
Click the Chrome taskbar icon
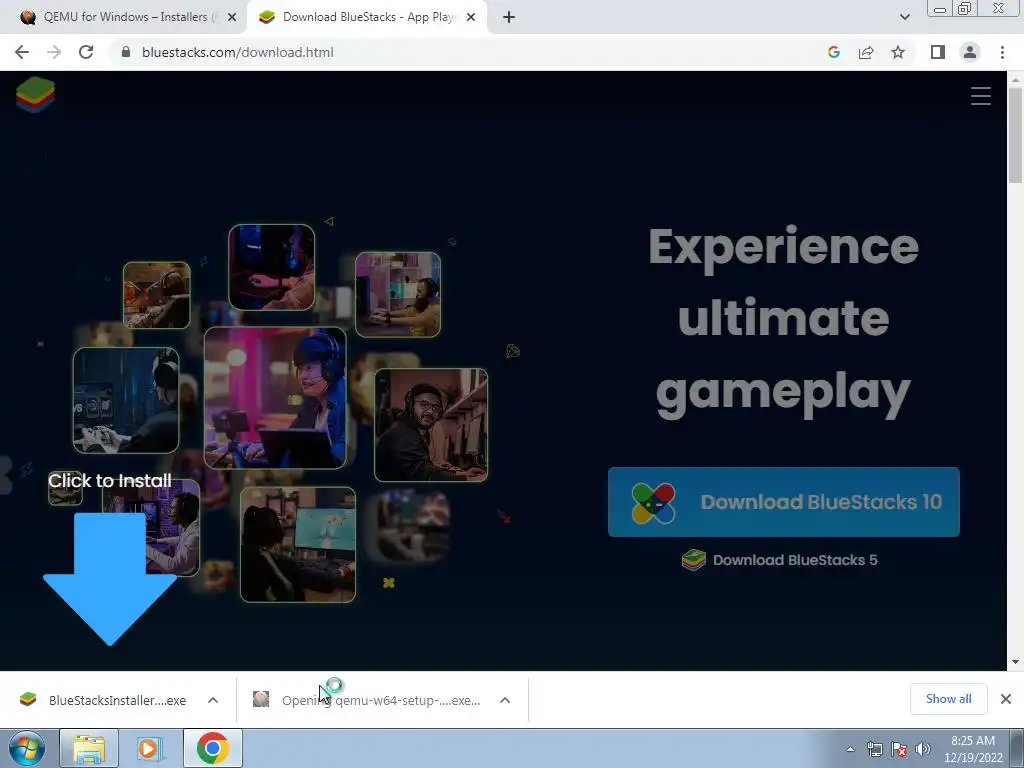(x=212, y=748)
